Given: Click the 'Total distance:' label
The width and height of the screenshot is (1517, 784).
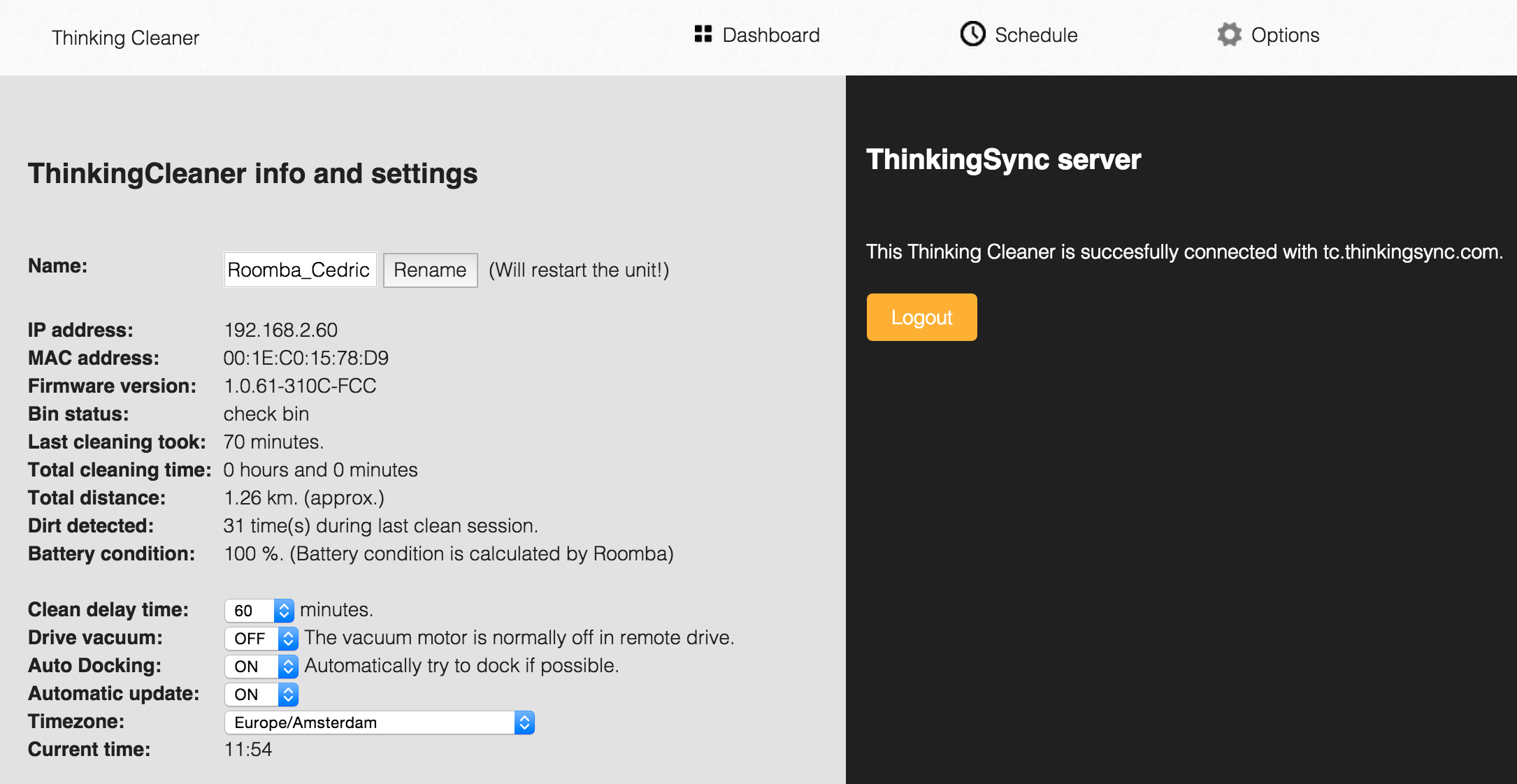Looking at the screenshot, I should [97, 498].
